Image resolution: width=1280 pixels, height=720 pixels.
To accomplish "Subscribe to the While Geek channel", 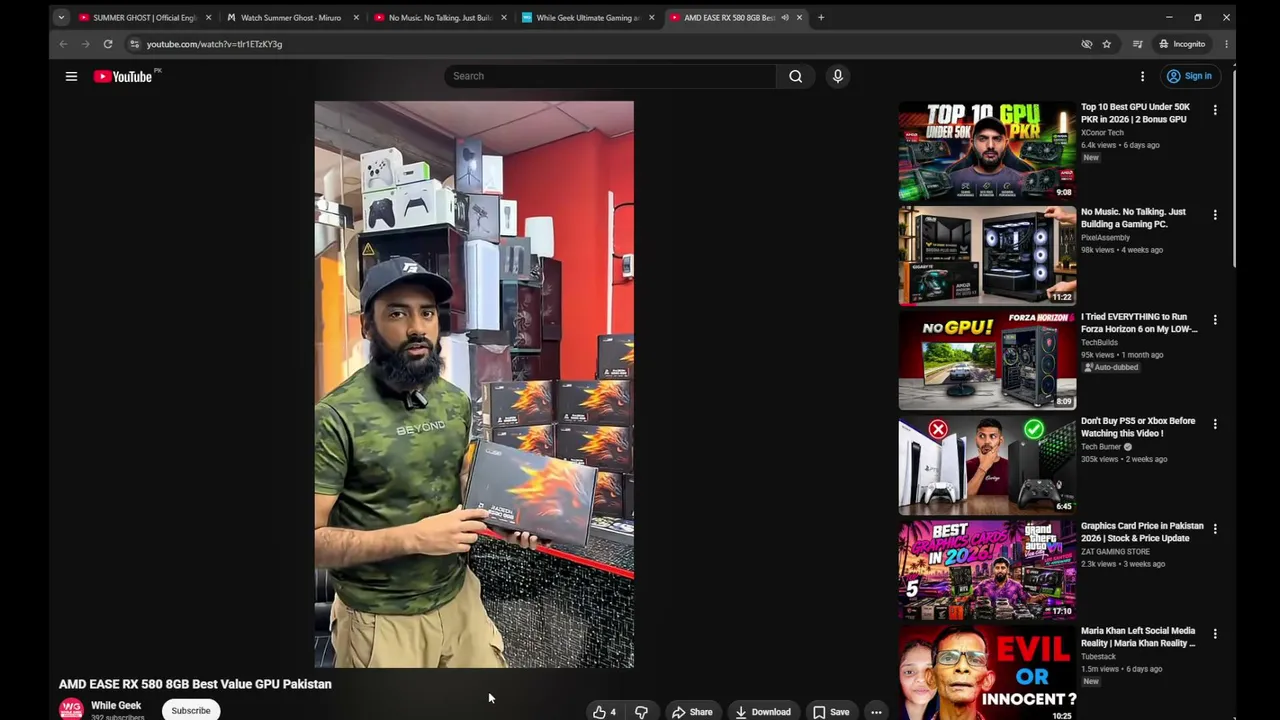I will 190,711.
